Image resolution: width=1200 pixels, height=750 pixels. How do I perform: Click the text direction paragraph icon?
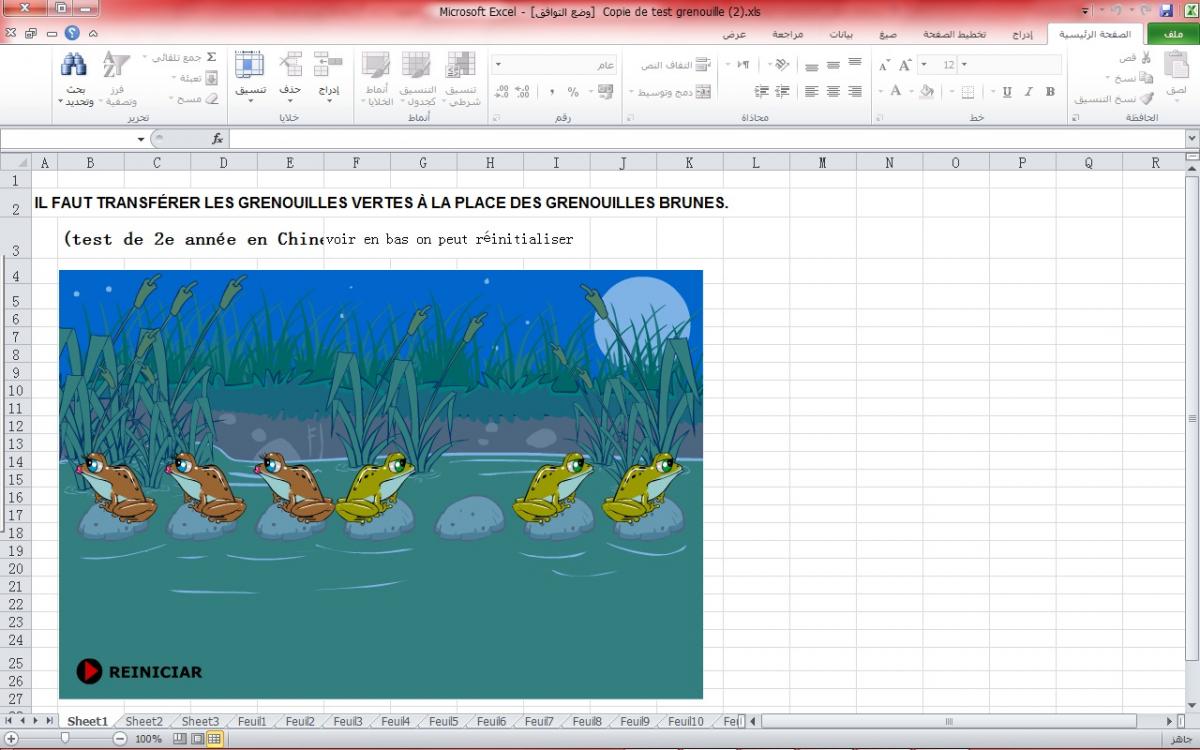point(743,65)
